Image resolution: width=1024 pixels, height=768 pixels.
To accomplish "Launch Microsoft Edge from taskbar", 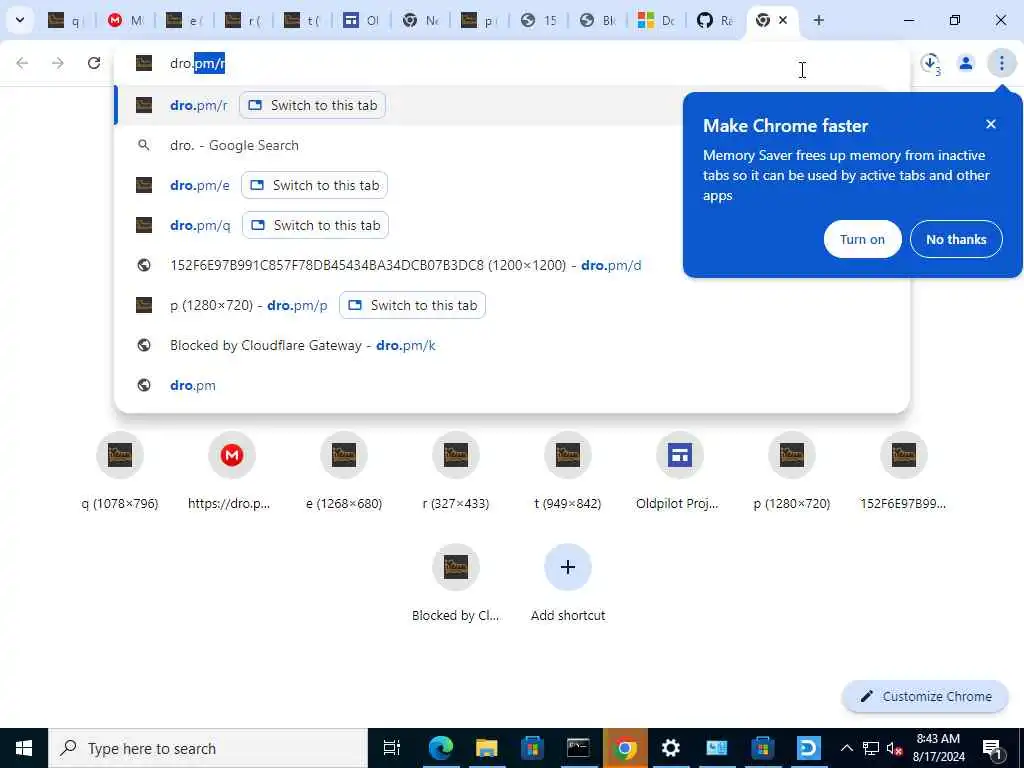I will coord(441,748).
